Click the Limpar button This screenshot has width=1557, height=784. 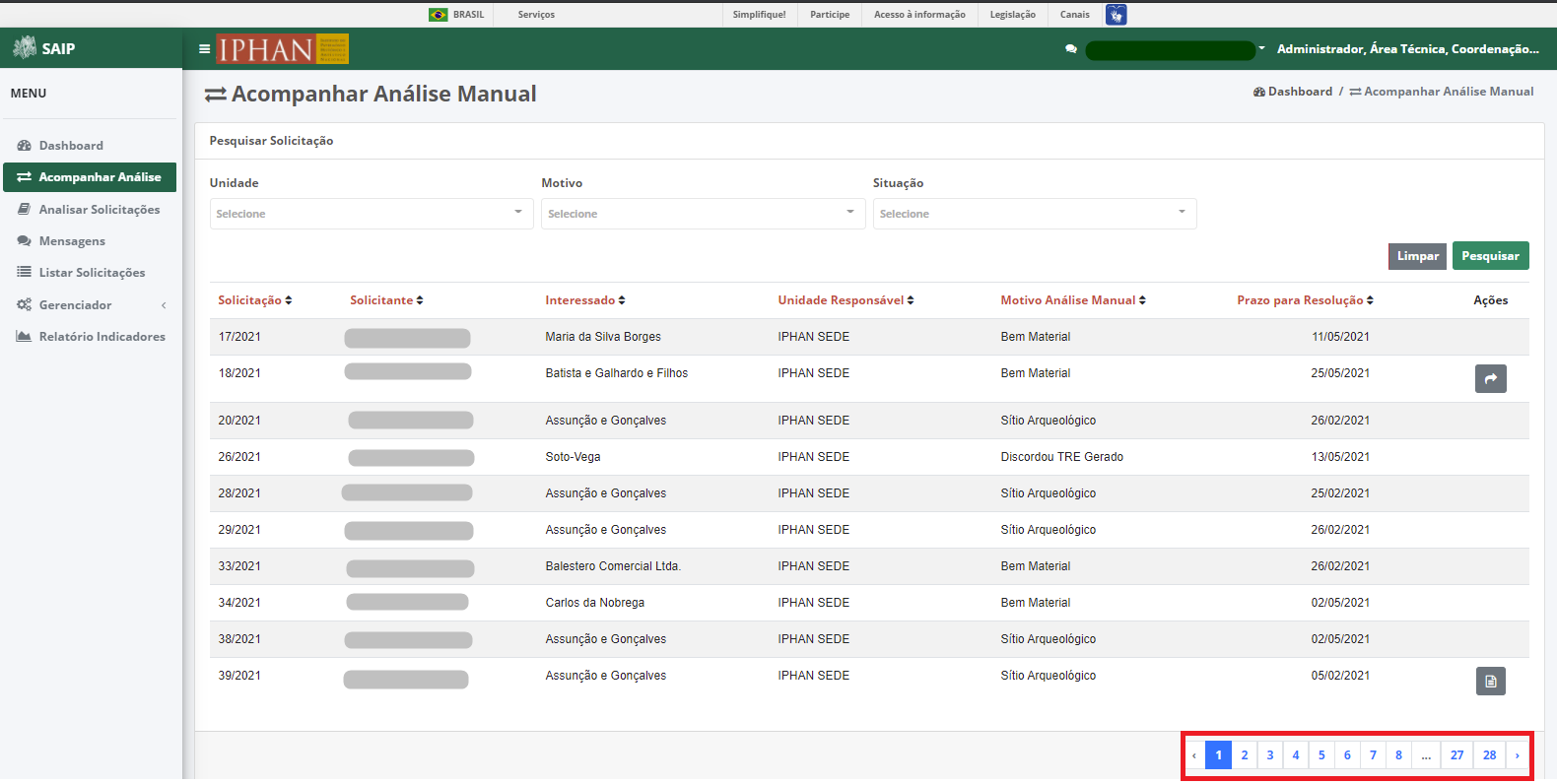pos(1417,256)
